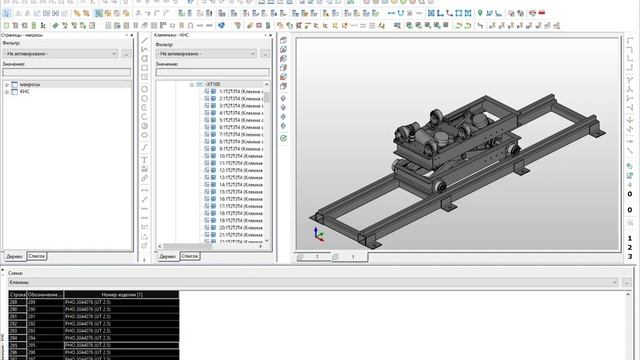The width and height of the screenshot is (640, 360).
Task: Select the -XT100 terminal strip row
Action: click(213, 84)
